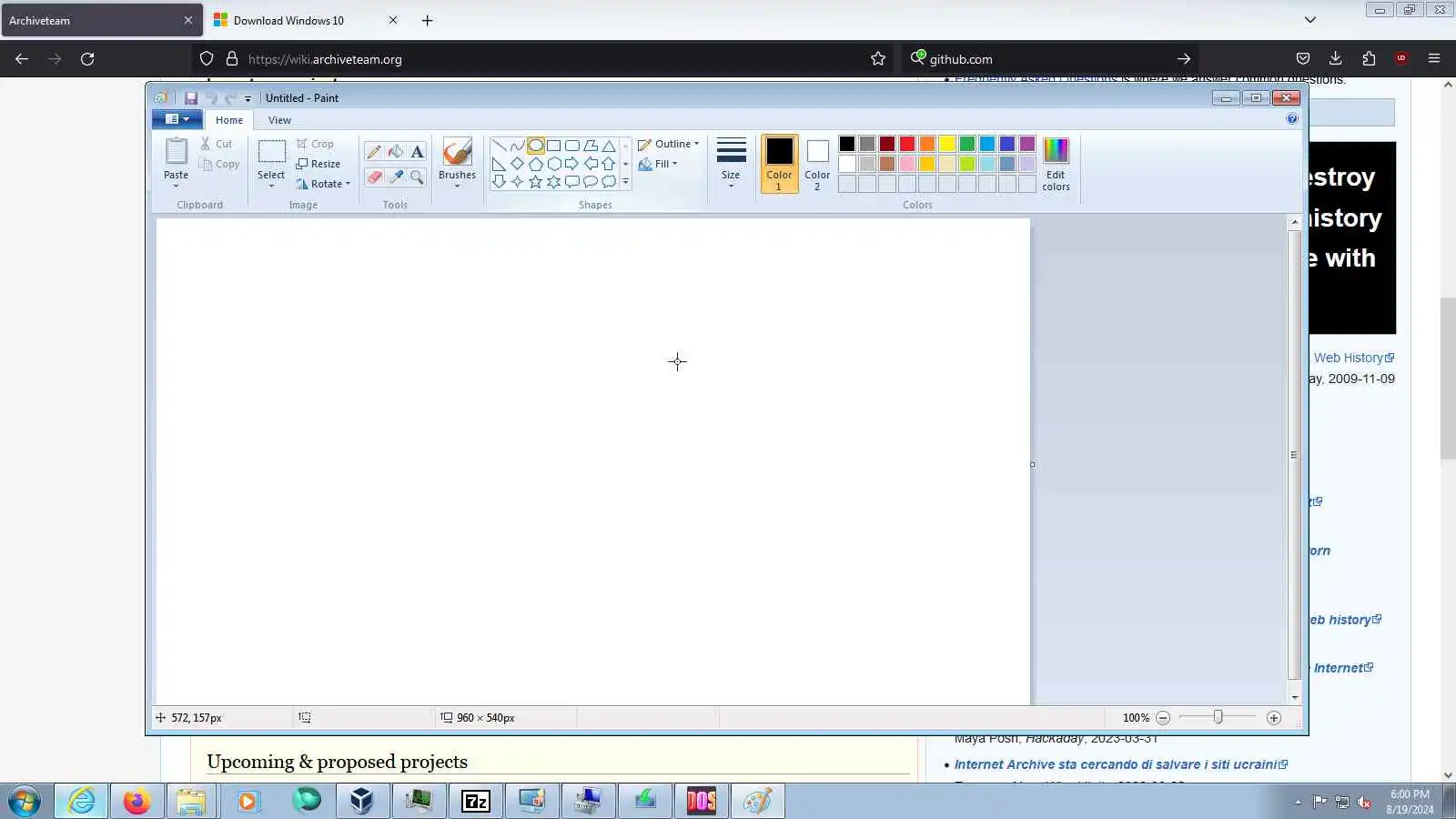Open Firefox downloads panel

pyautogui.click(x=1336, y=59)
